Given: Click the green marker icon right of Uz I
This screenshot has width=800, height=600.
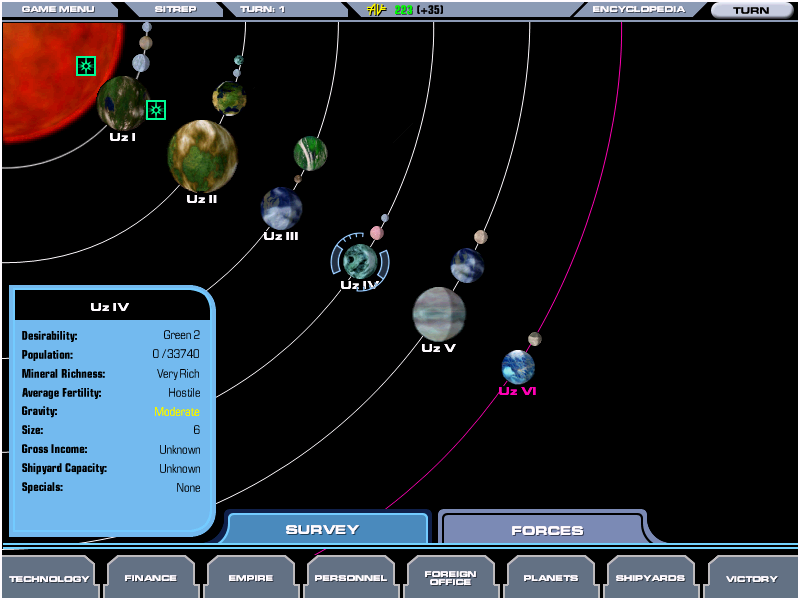Looking at the screenshot, I should coord(156,110).
